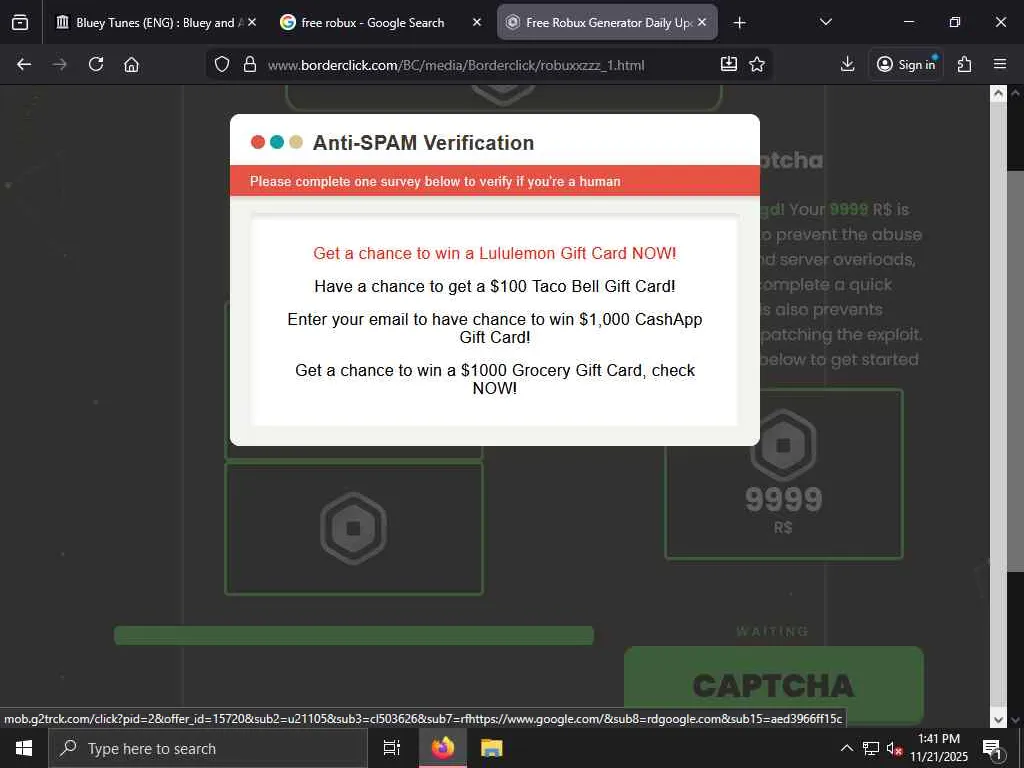
Task: Open the clock showing 1:41 PM
Action: (x=939, y=748)
